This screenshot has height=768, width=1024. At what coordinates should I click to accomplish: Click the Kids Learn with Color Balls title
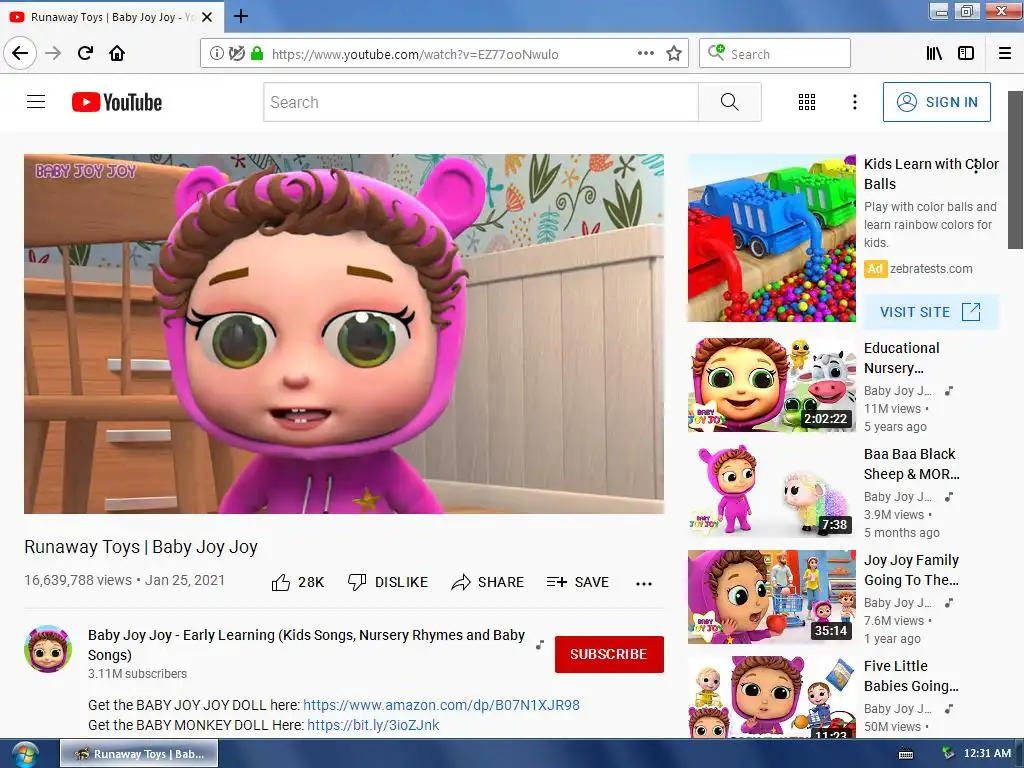point(930,174)
